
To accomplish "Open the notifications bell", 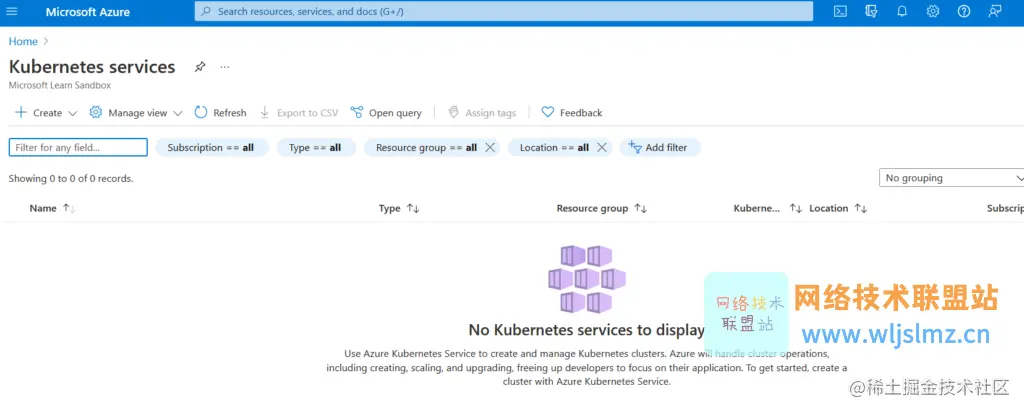I will 902,12.
